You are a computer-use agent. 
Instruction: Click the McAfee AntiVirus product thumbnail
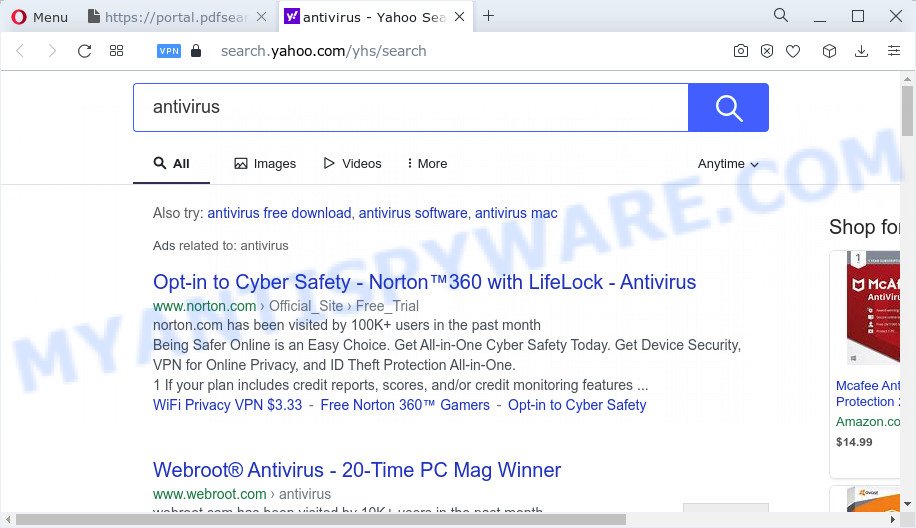[x=873, y=308]
